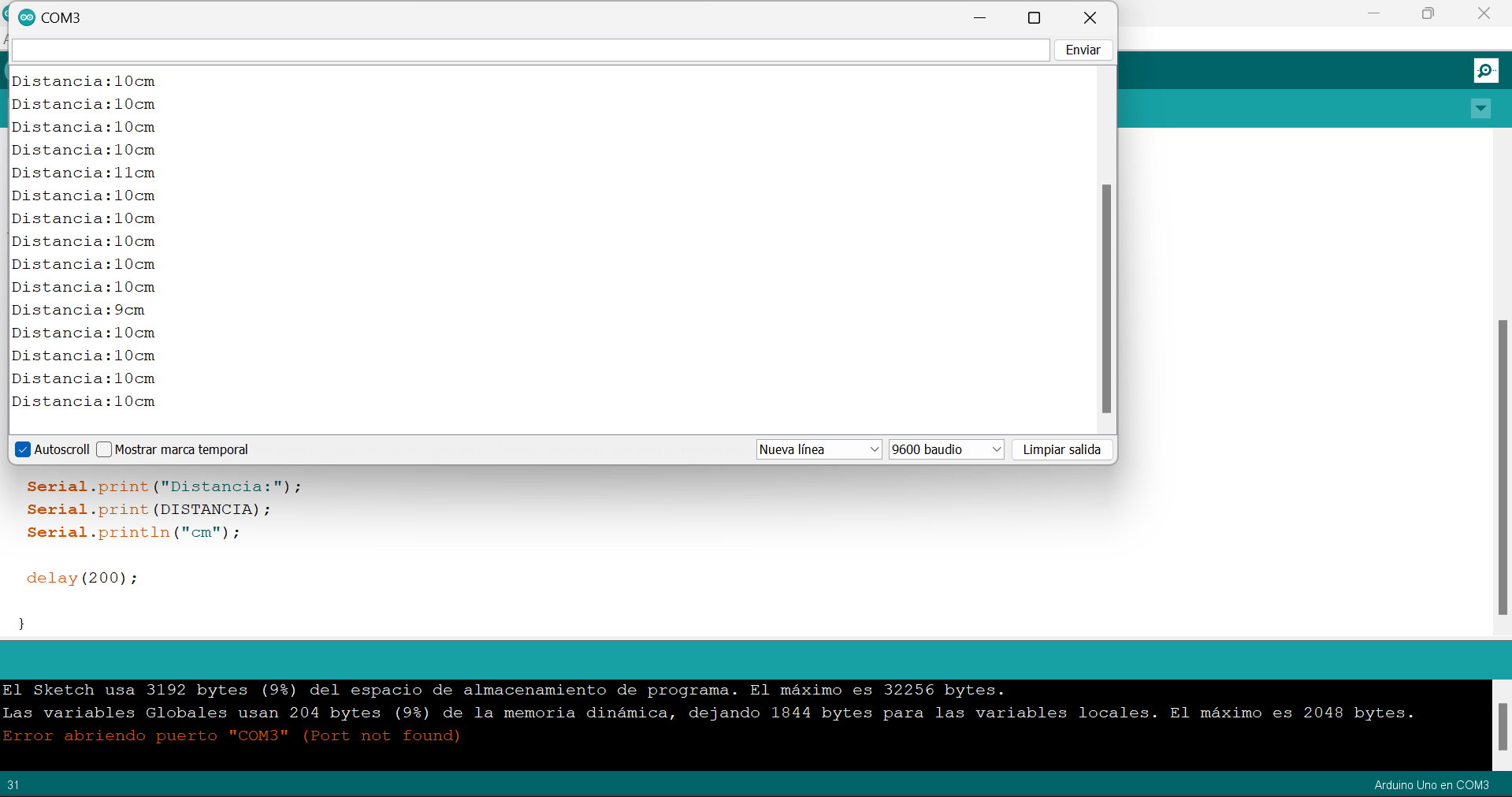1512x797 pixels.
Task: Click the serial output vertical scrollbar
Action: (x=1106, y=298)
